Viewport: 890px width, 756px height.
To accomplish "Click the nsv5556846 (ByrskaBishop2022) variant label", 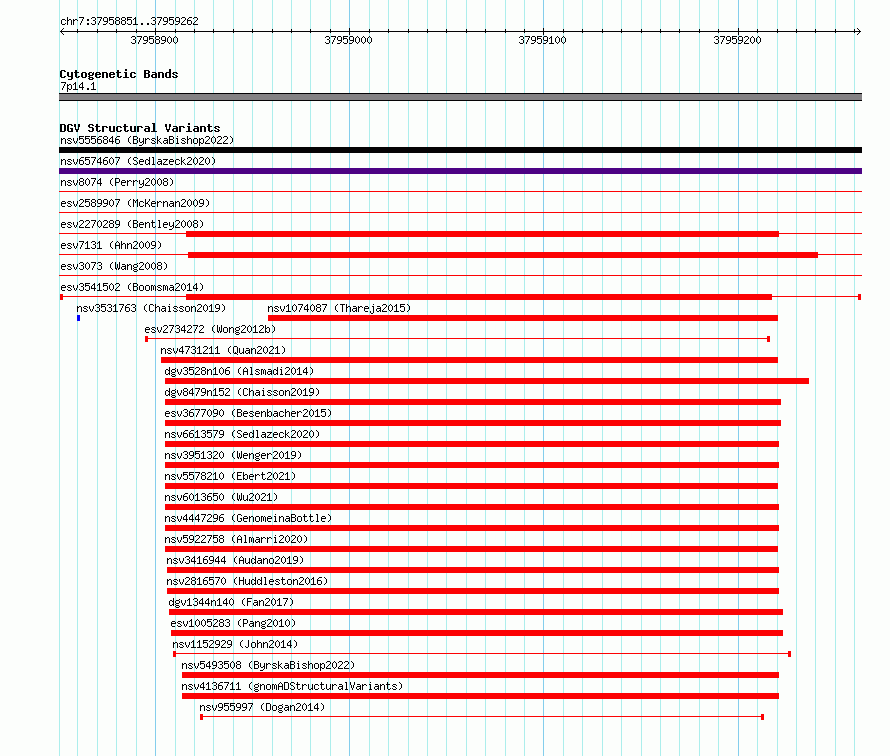I will pyautogui.click(x=147, y=140).
